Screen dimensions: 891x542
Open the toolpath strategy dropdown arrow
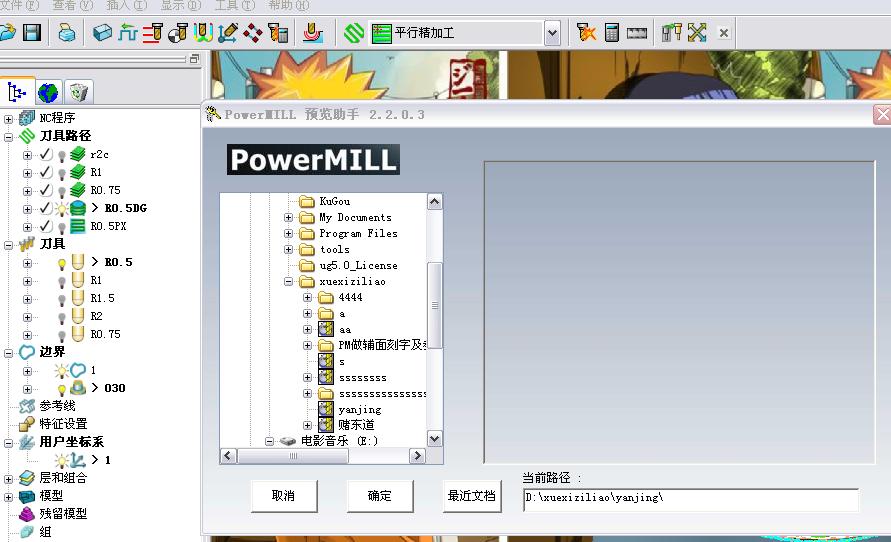click(552, 33)
